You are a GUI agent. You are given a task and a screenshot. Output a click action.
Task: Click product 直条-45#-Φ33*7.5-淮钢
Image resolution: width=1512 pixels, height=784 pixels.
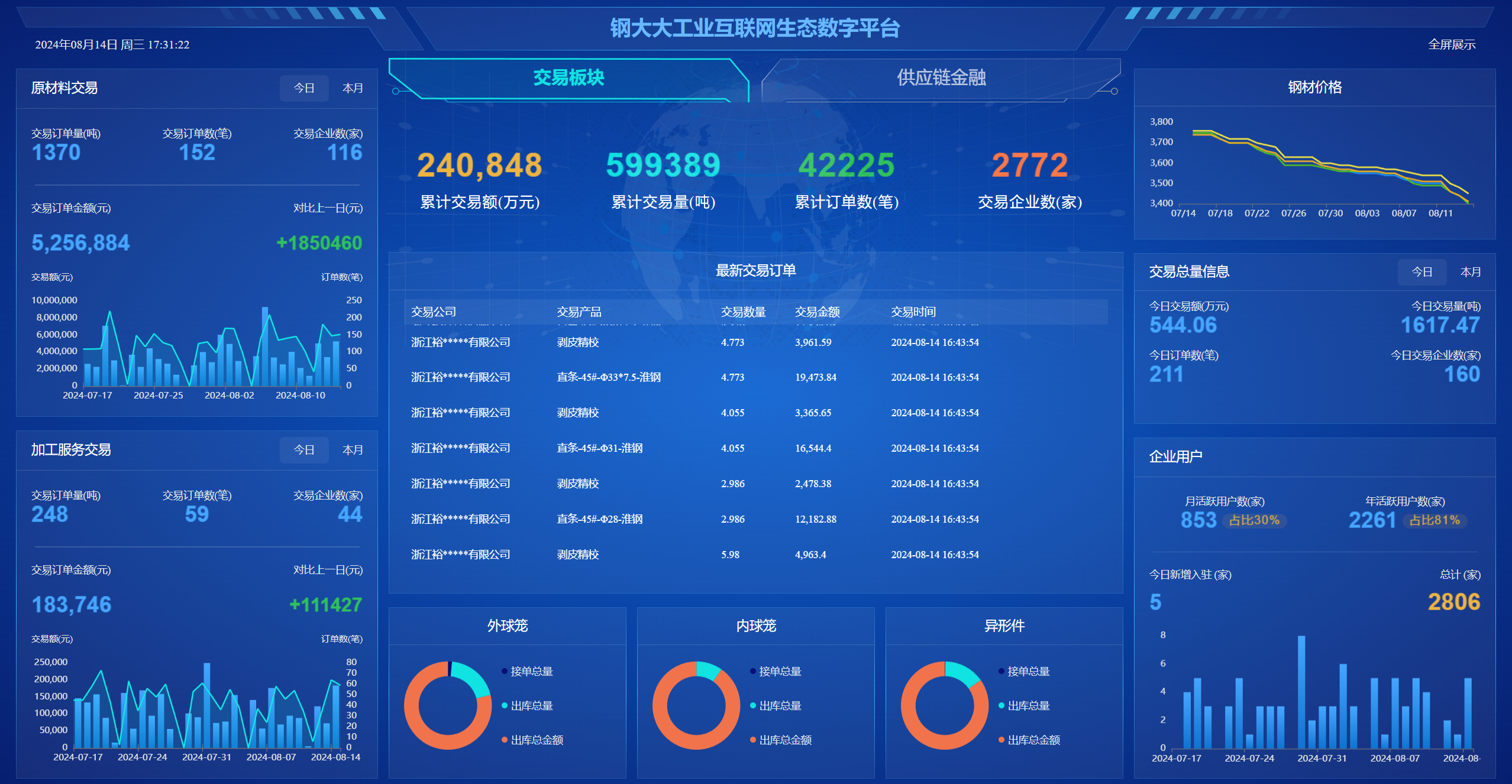point(609,377)
